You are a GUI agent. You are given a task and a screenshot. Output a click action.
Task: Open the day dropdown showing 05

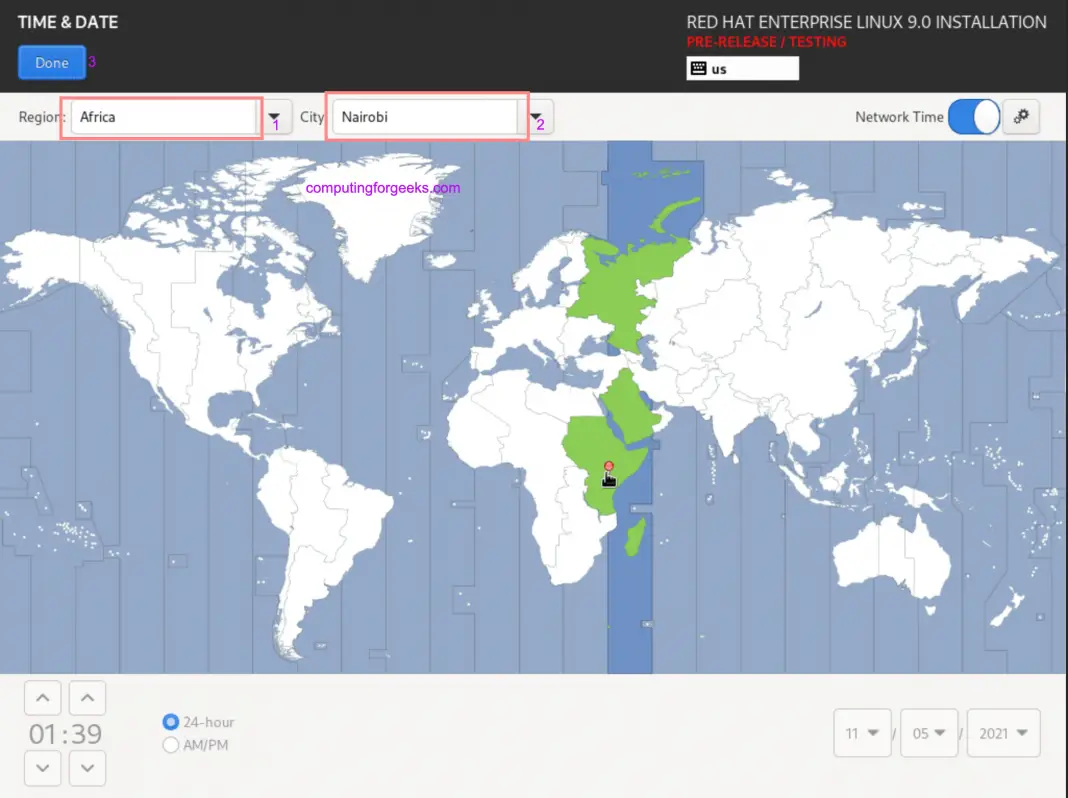(x=929, y=733)
